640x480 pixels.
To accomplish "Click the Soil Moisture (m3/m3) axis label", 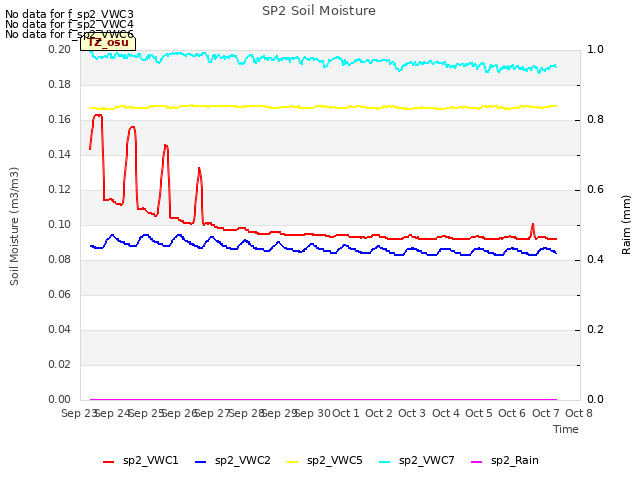I will pyautogui.click(x=14, y=226).
